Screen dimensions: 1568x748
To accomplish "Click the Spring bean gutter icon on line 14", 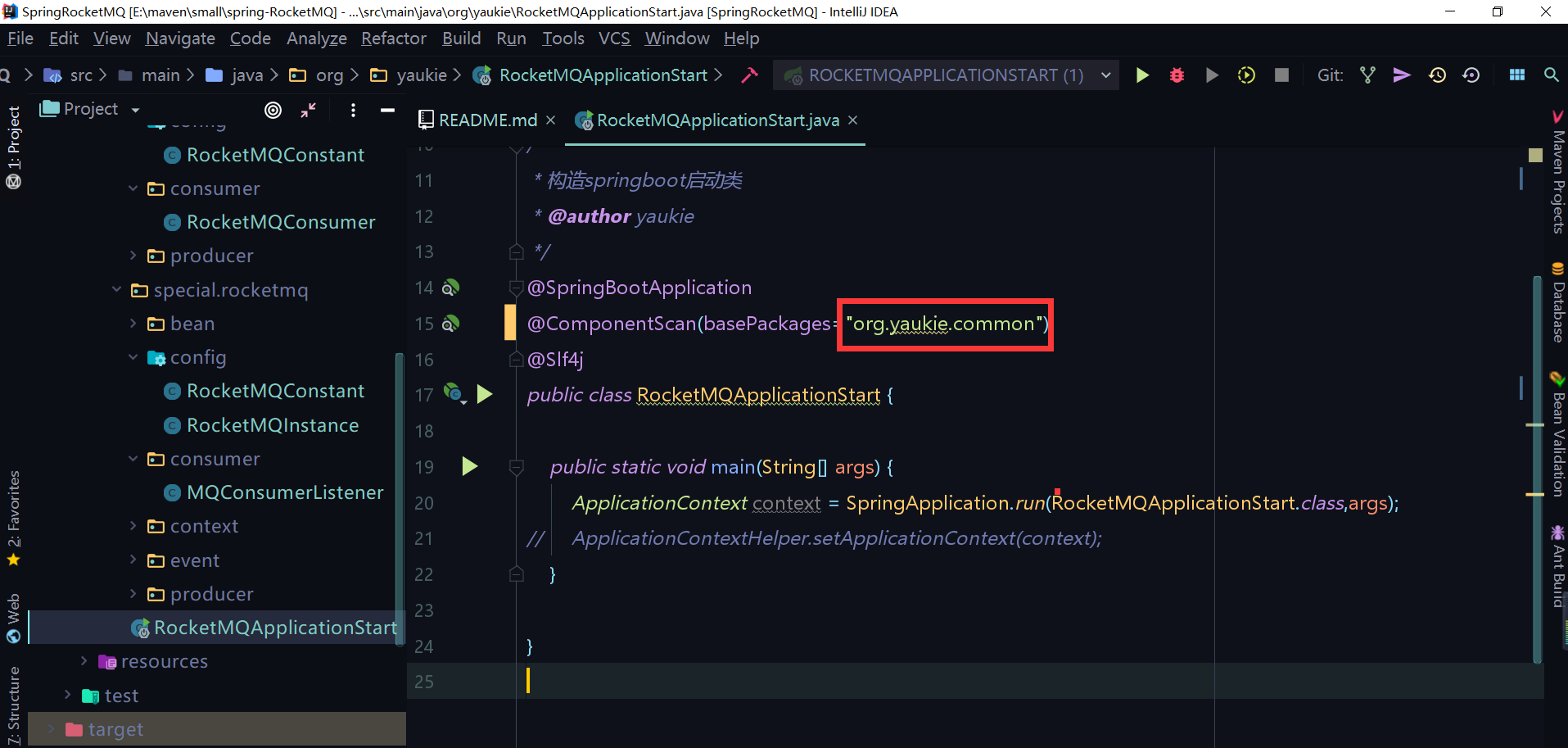I will coord(450,288).
